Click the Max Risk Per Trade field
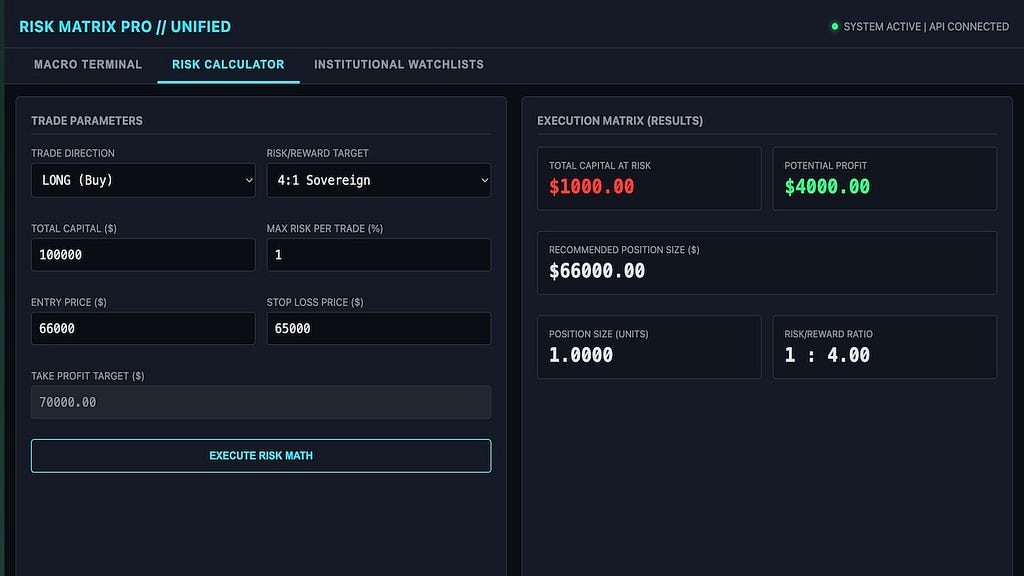1024x576 pixels. pyautogui.click(x=379, y=255)
